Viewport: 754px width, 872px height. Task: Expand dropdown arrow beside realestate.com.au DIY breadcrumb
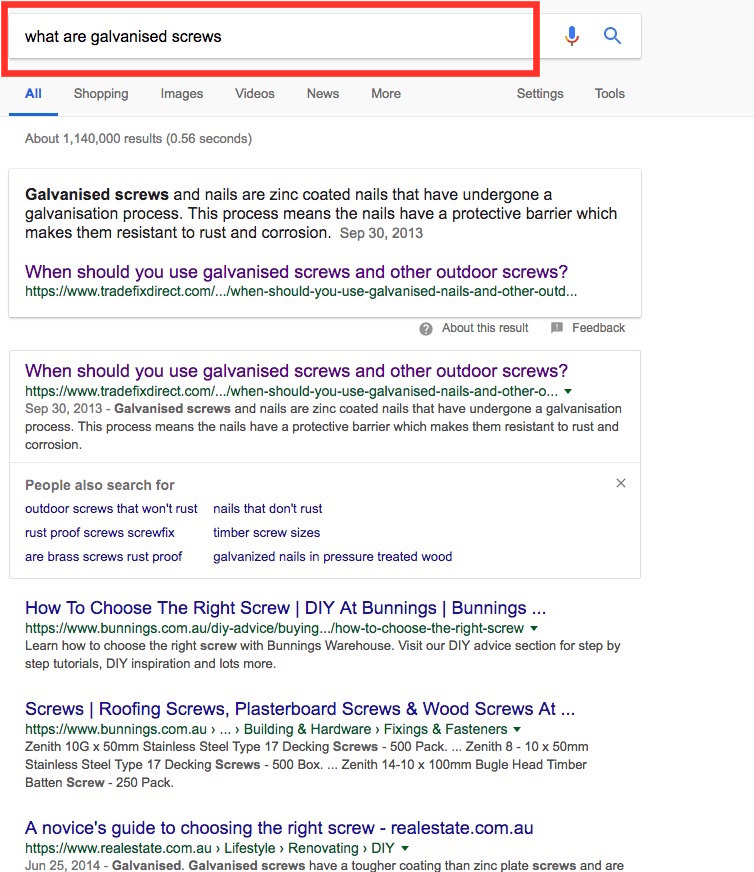(x=405, y=849)
